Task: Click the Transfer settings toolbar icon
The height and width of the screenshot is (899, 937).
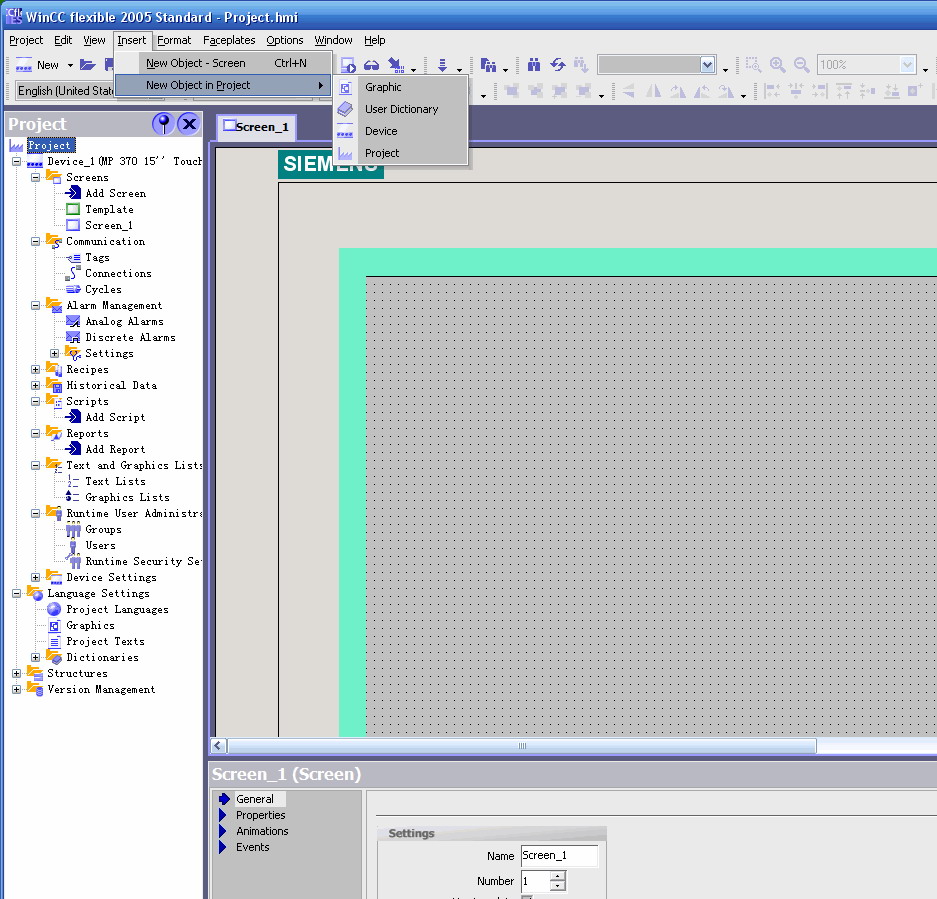Action: coord(396,65)
